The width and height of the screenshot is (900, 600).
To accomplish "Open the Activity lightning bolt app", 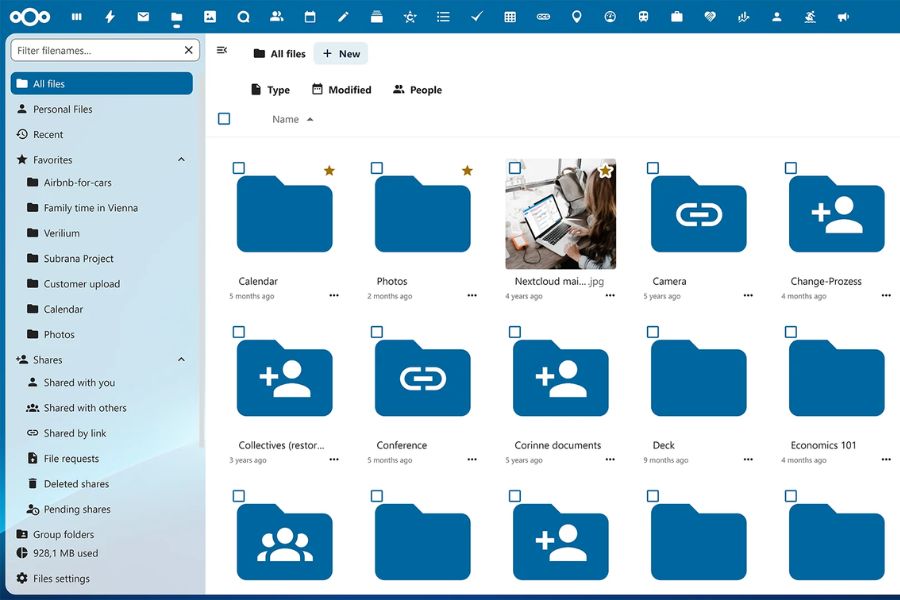I will coord(110,17).
